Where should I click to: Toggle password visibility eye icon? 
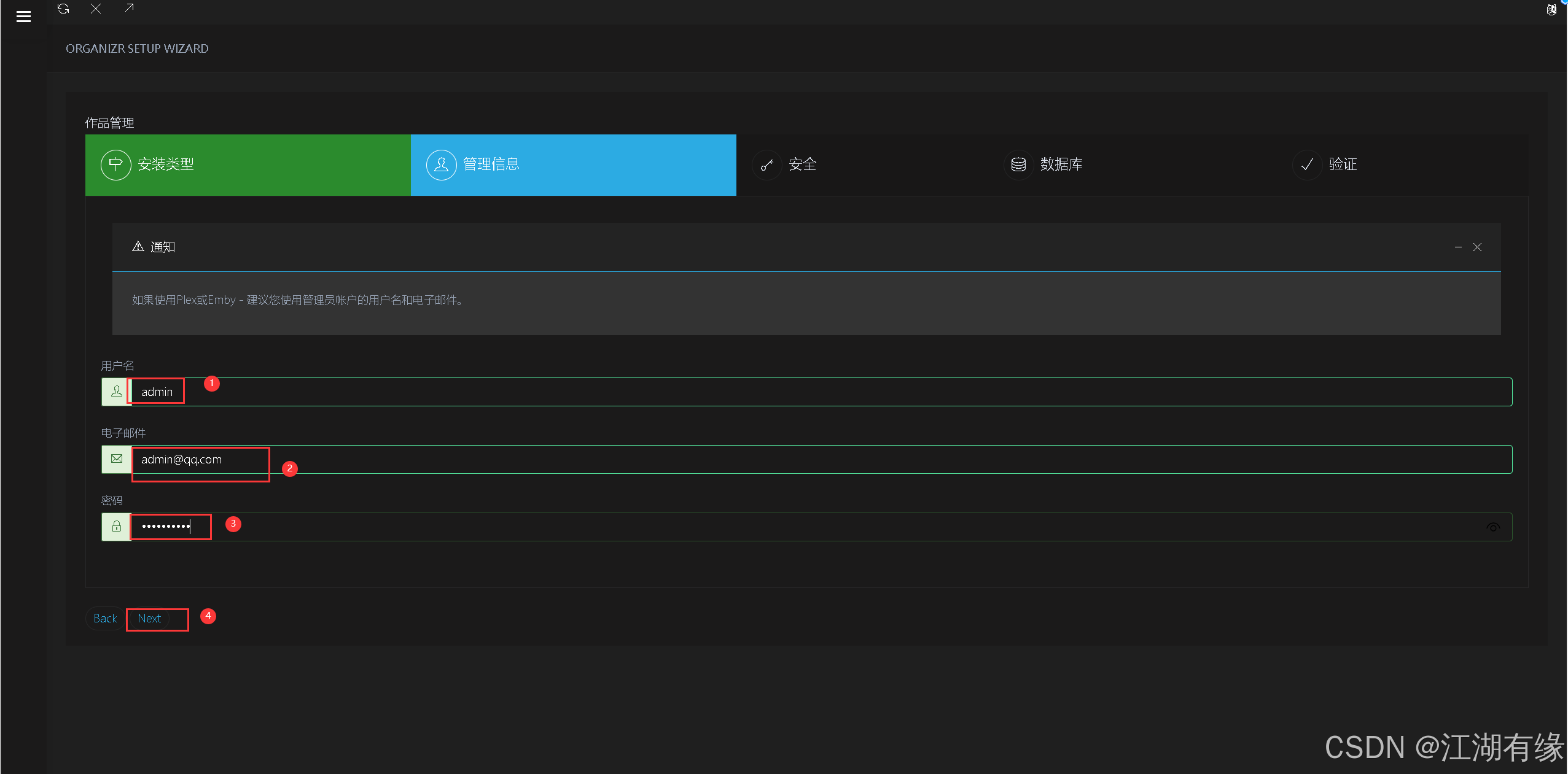[1492, 527]
